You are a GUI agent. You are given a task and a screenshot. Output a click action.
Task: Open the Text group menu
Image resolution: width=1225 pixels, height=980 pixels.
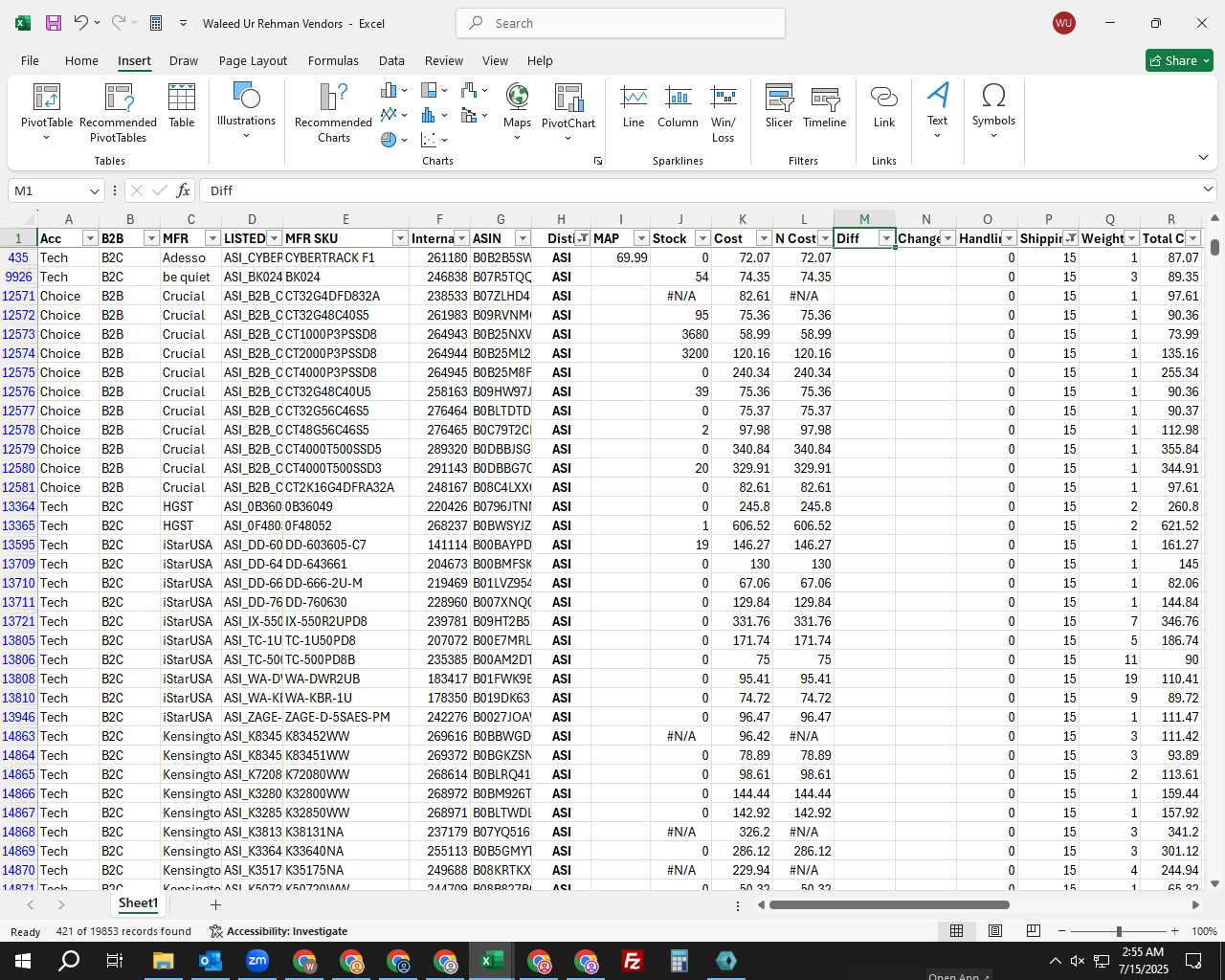point(937,110)
